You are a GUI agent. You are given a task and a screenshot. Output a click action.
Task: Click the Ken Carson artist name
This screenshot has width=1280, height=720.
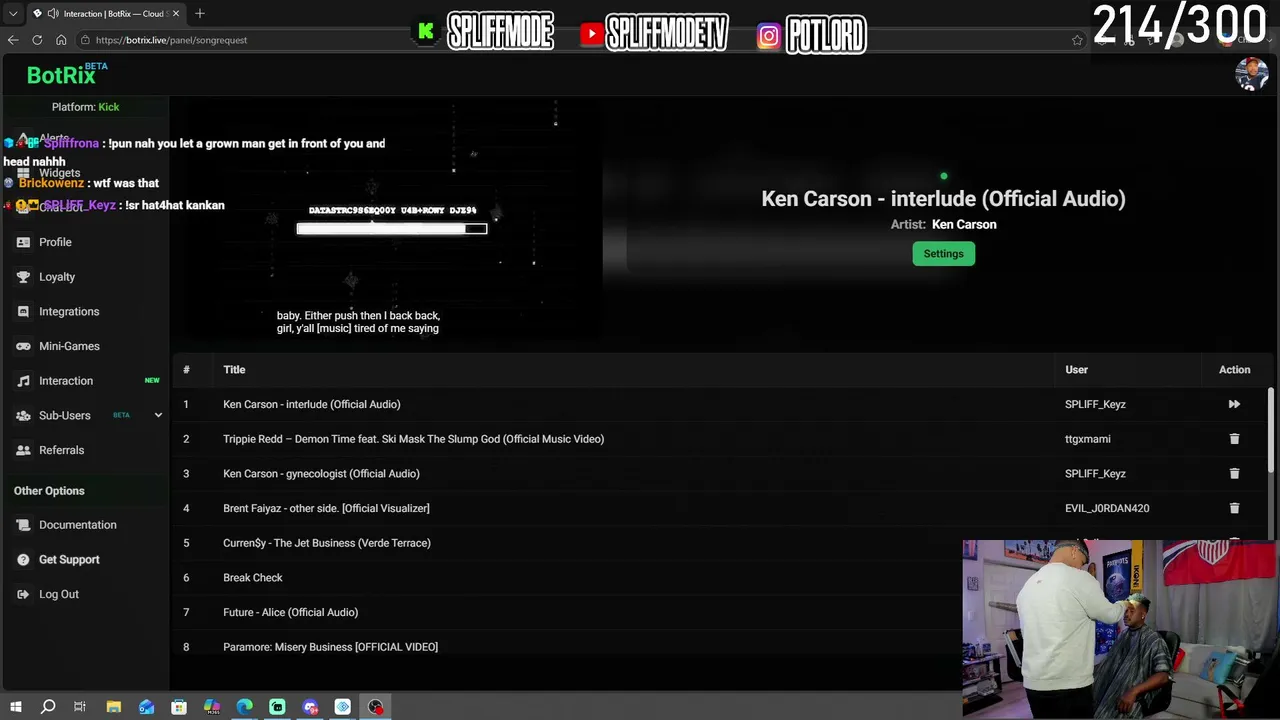964,225
